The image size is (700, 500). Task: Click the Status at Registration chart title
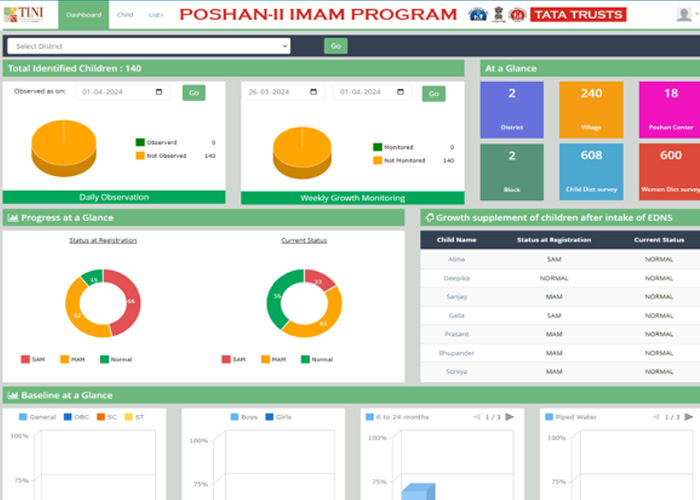[103, 240]
